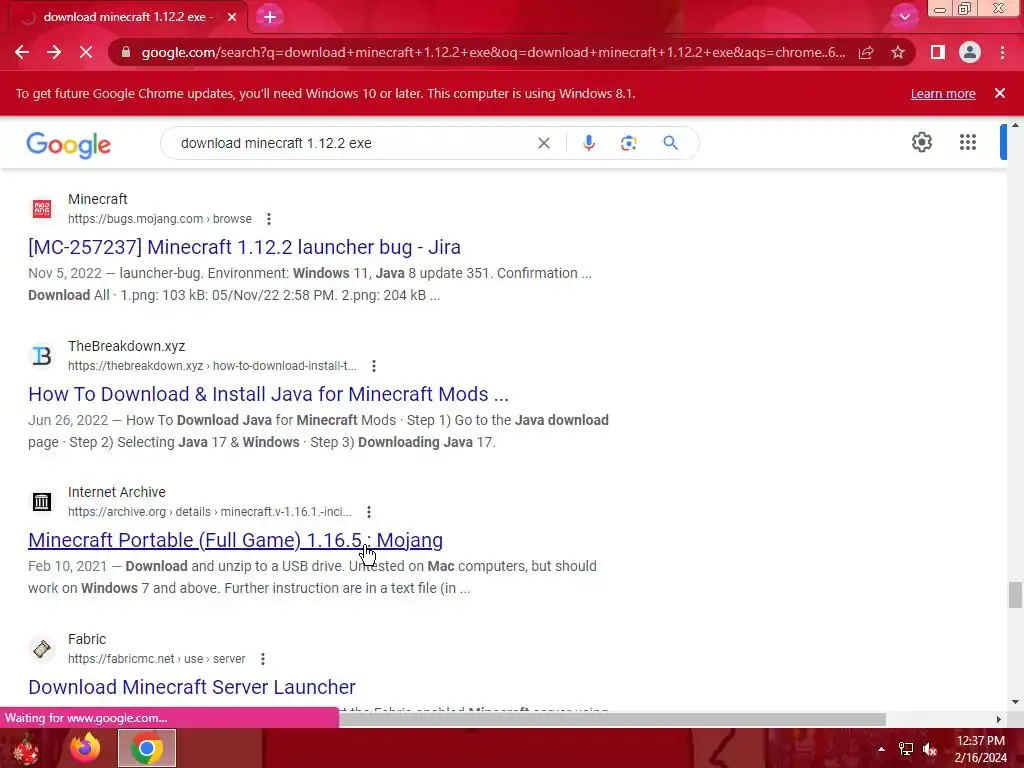
Task: Open Chrome three-dot menu
Action: point(1002,52)
